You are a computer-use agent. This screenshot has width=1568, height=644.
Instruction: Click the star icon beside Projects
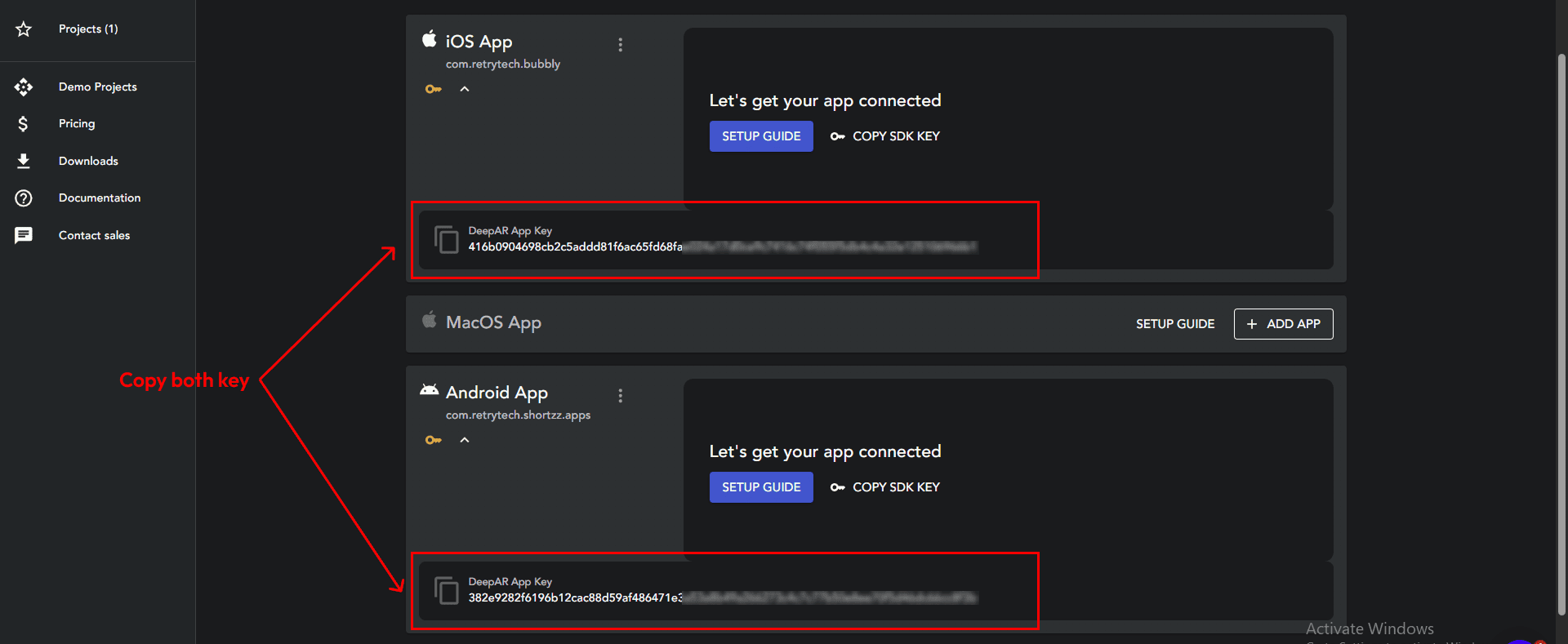click(24, 29)
